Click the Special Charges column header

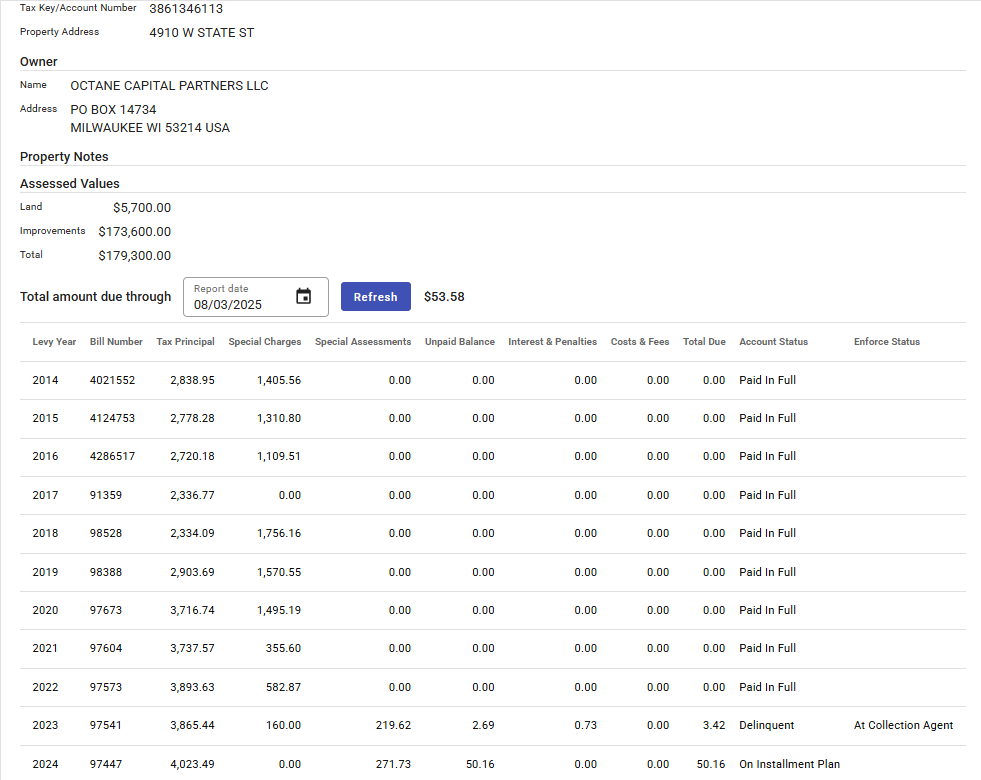pos(264,342)
